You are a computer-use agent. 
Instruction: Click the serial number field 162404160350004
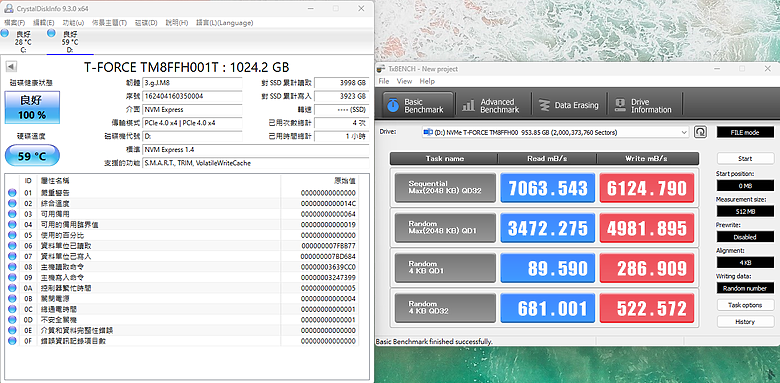point(193,96)
